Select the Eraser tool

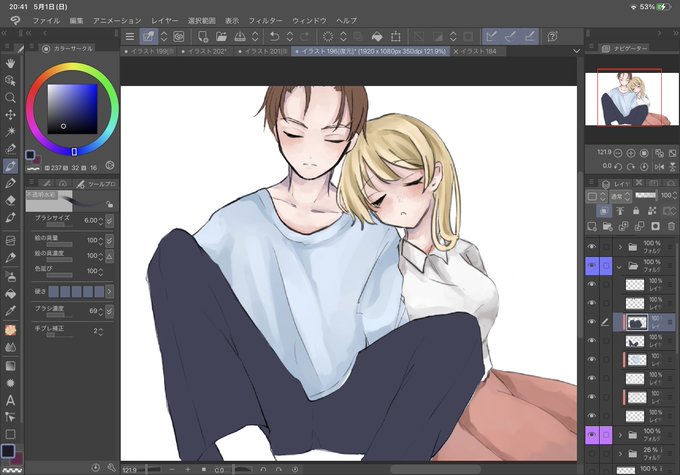tap(10, 200)
